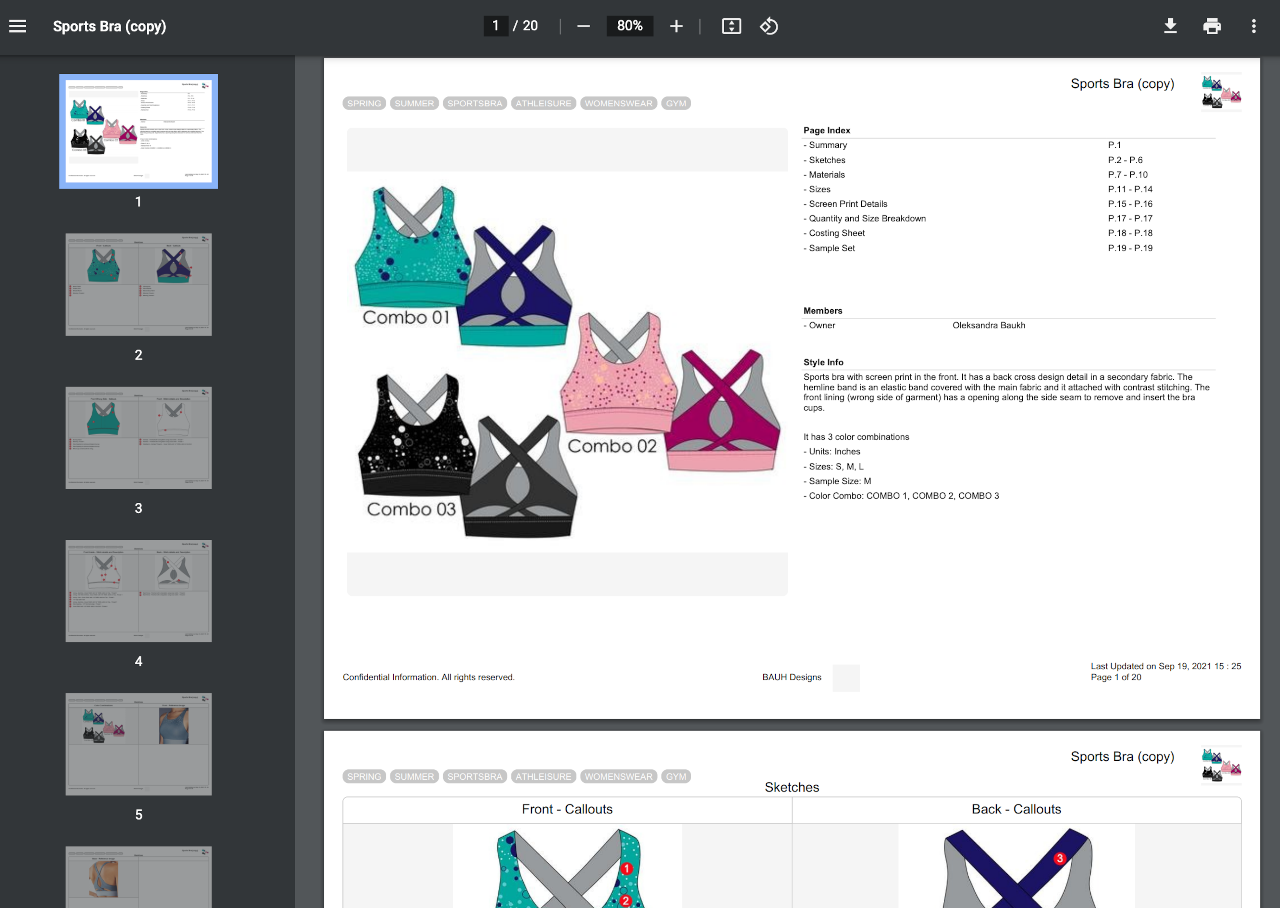
Task: Open page 2 thumbnail in sidebar
Action: [139, 285]
